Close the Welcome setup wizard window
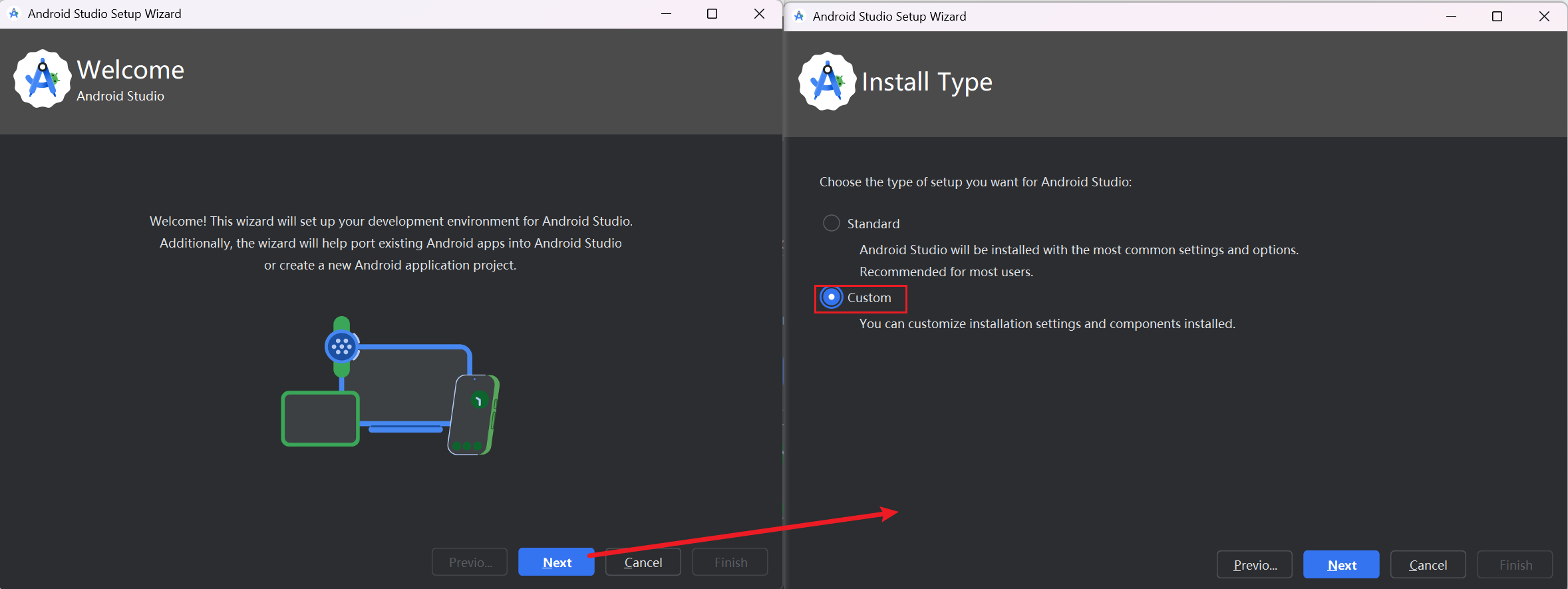Screen dimensions: 1568x589 point(759,13)
